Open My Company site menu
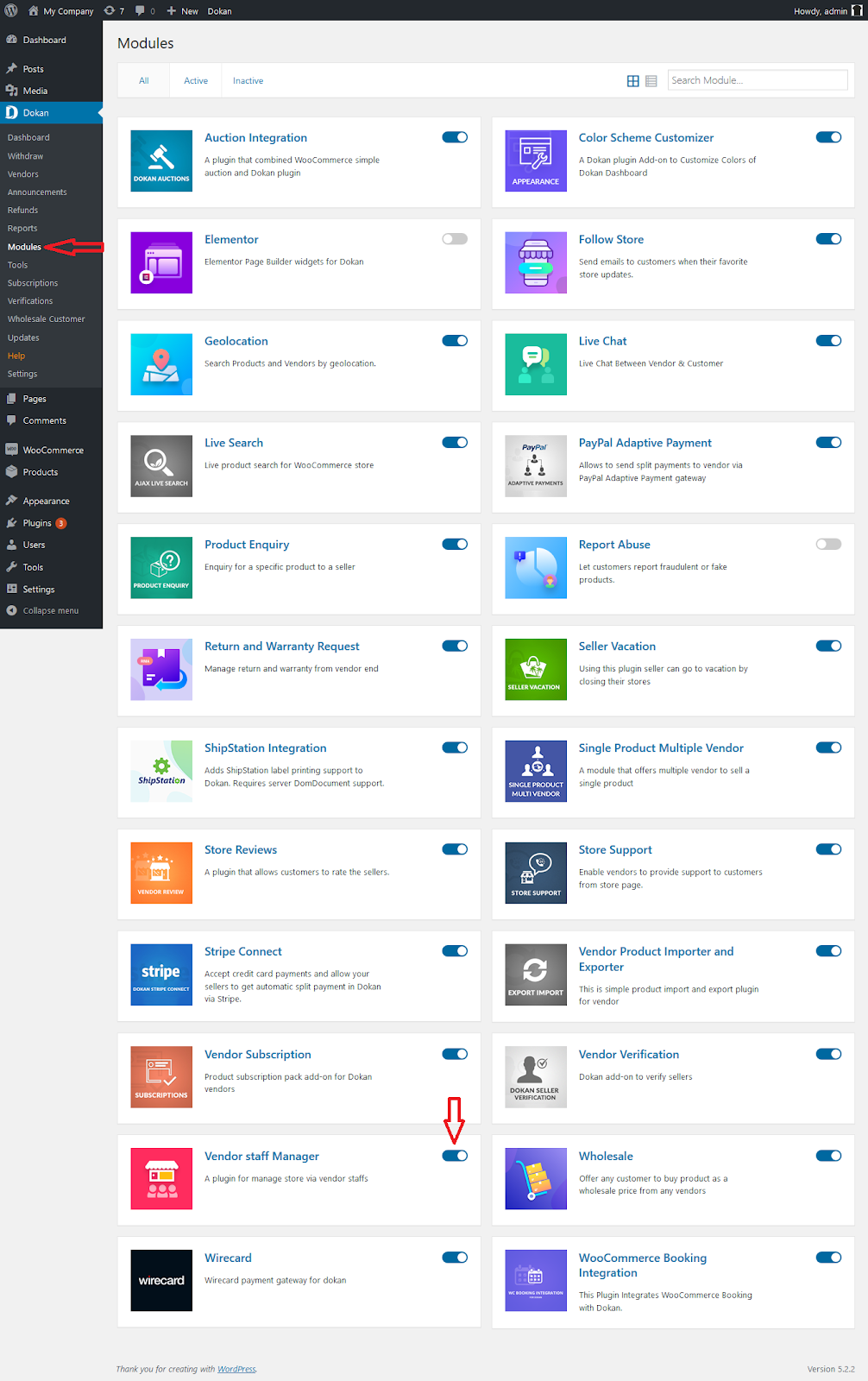868x1381 pixels. click(x=60, y=11)
